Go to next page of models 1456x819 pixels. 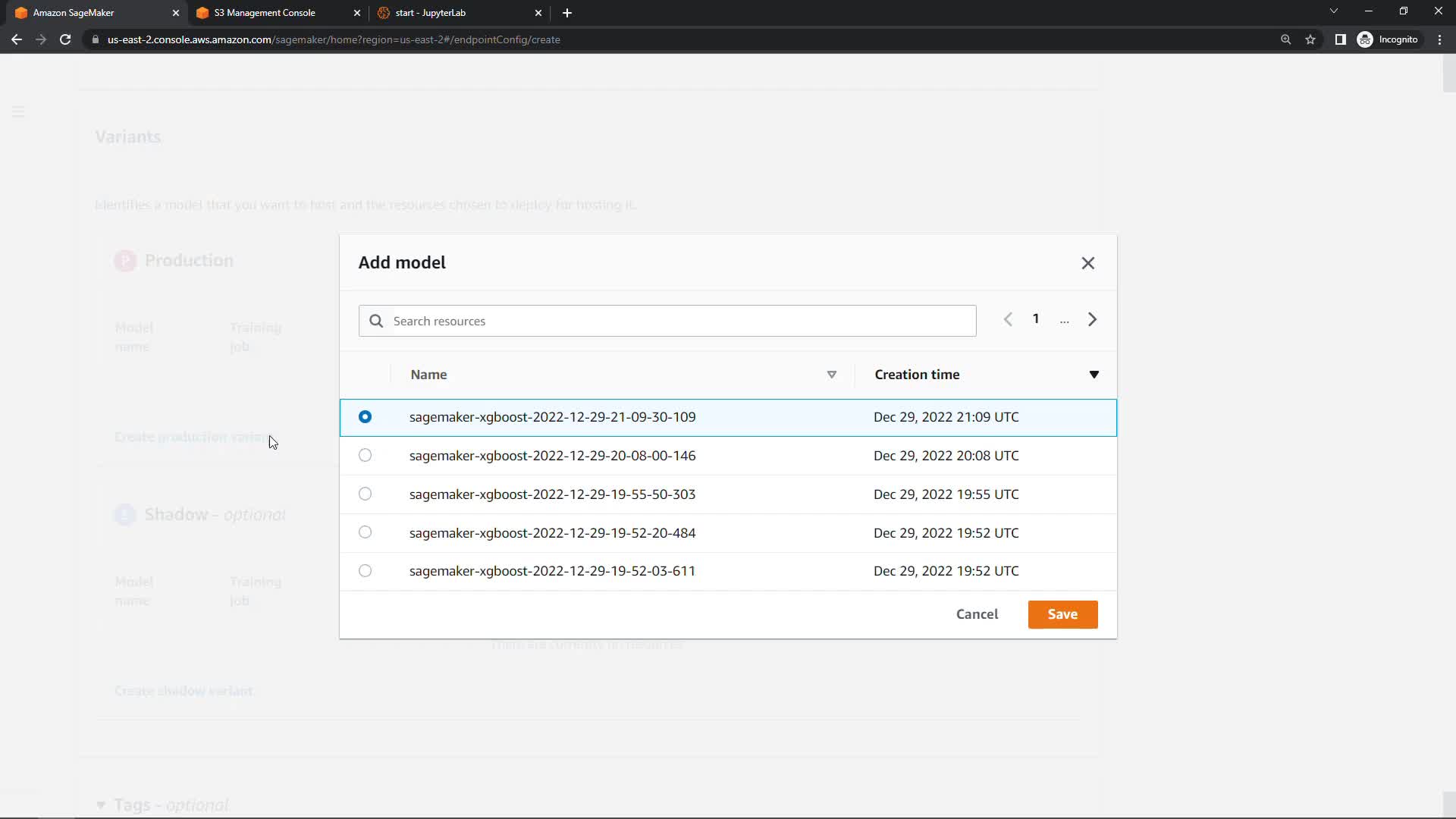tap(1092, 319)
